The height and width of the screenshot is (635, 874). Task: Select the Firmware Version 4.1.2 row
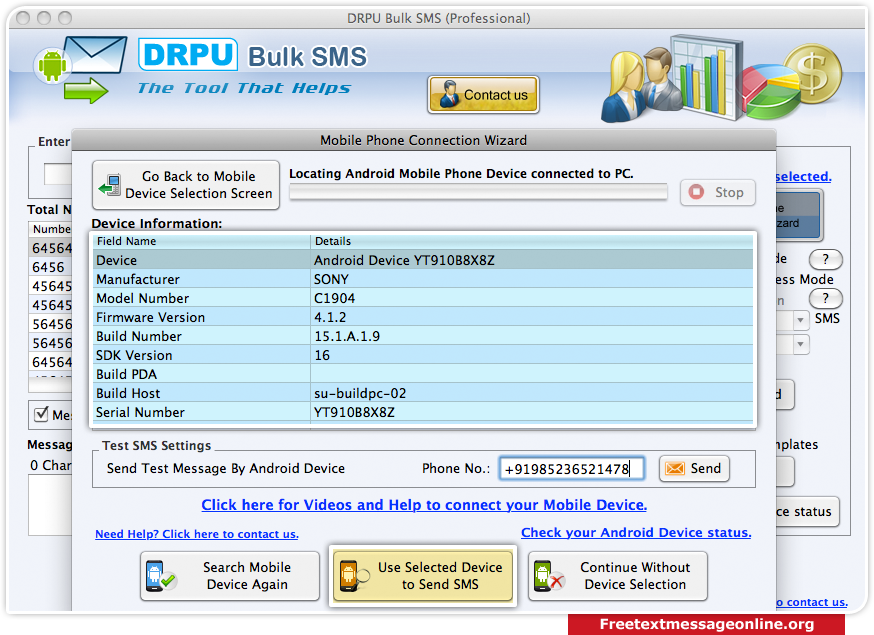tap(423, 317)
